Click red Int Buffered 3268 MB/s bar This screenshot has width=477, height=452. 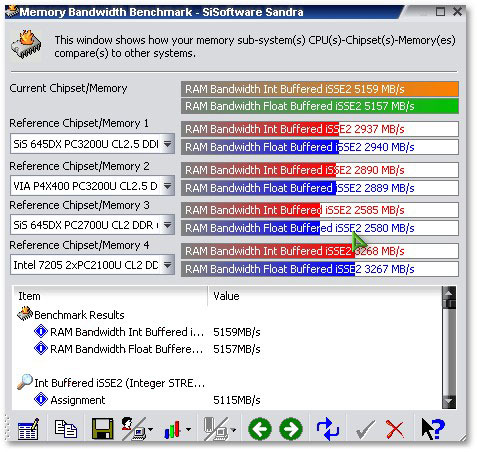pos(320,251)
